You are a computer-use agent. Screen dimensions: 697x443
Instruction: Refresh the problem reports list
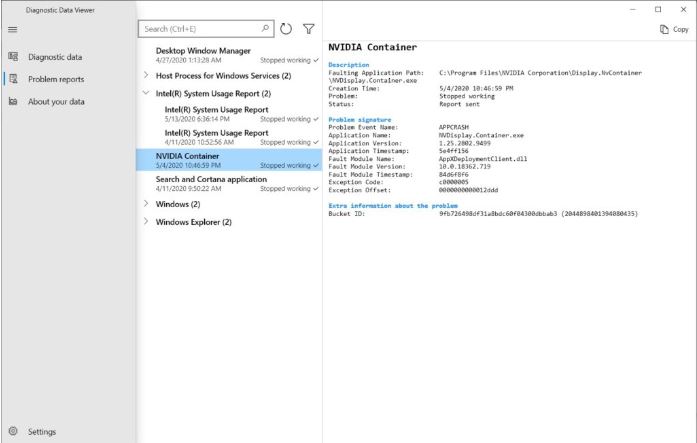click(286, 29)
